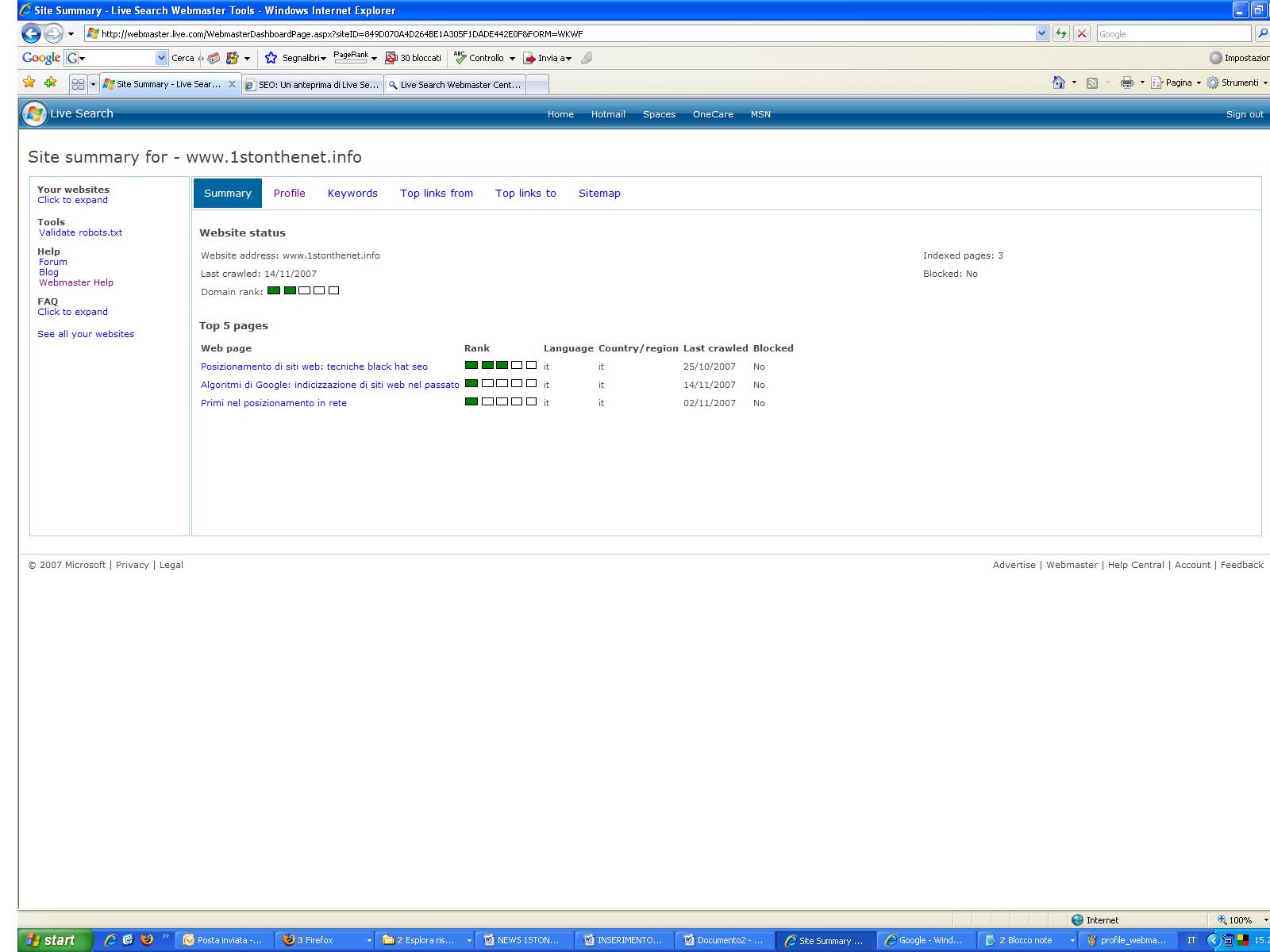Click the 30 bloccati popup blocker icon

tap(413, 58)
